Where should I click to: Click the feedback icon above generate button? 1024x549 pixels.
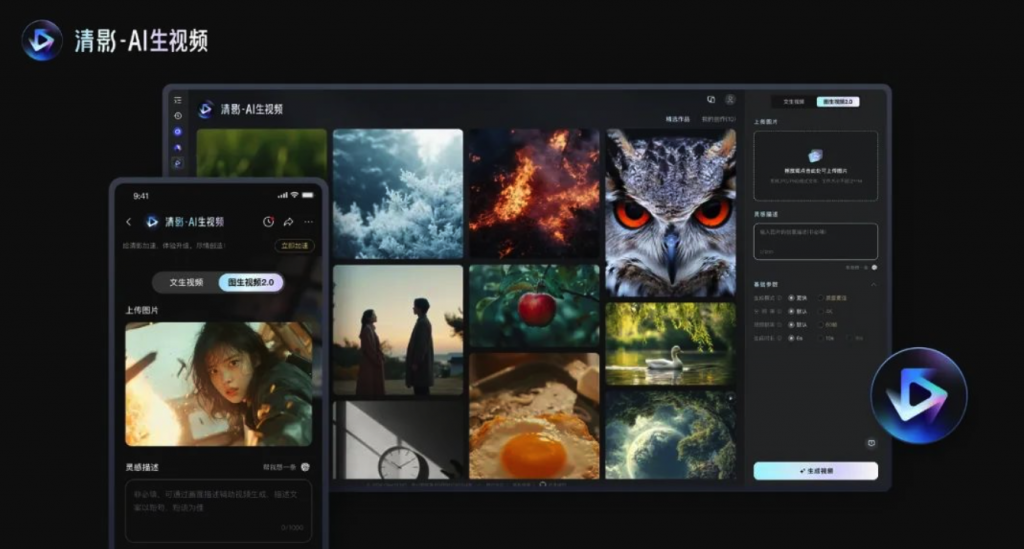(x=871, y=443)
